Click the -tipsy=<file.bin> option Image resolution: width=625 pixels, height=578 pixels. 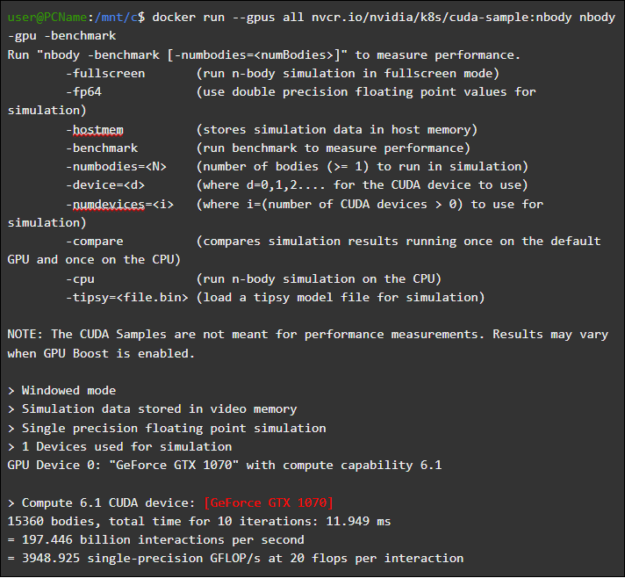(127, 297)
